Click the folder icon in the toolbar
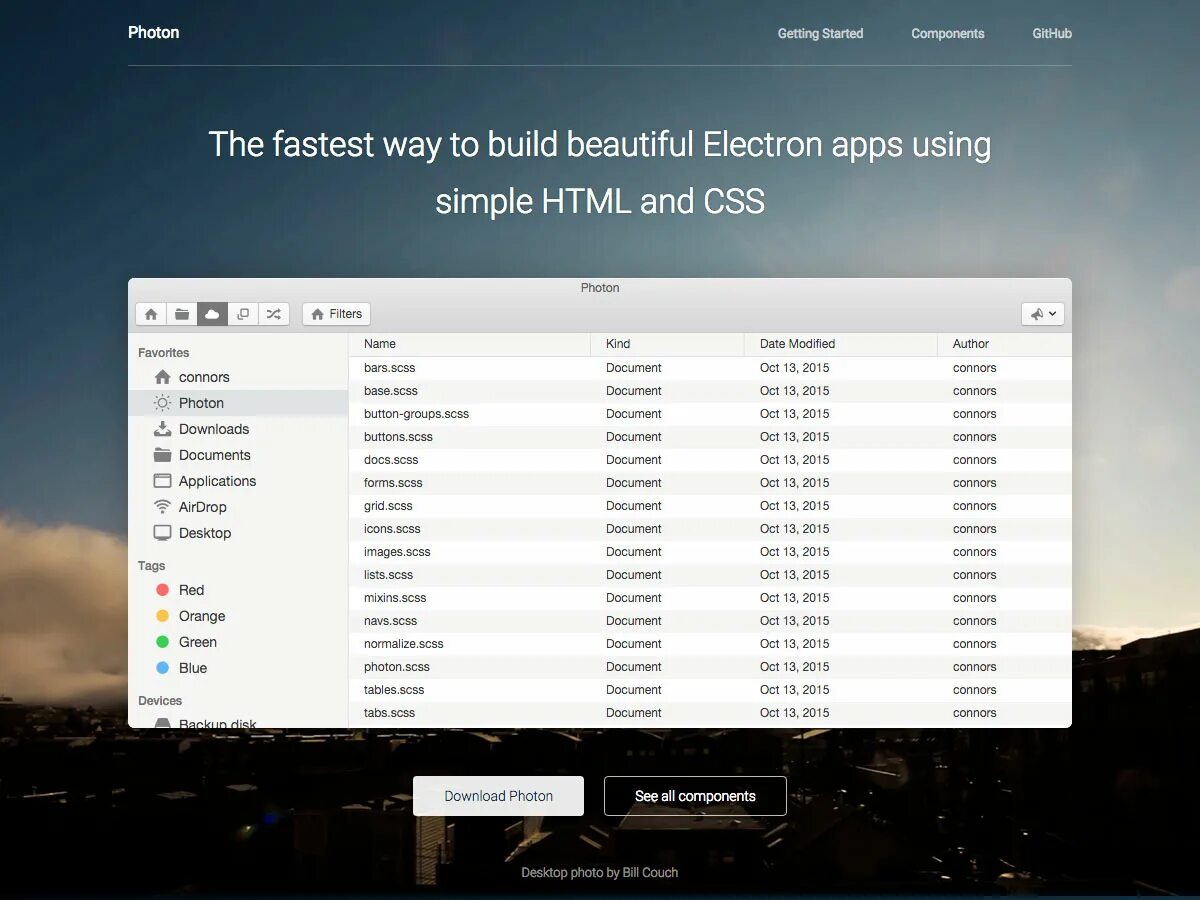The image size is (1200, 900). point(182,314)
